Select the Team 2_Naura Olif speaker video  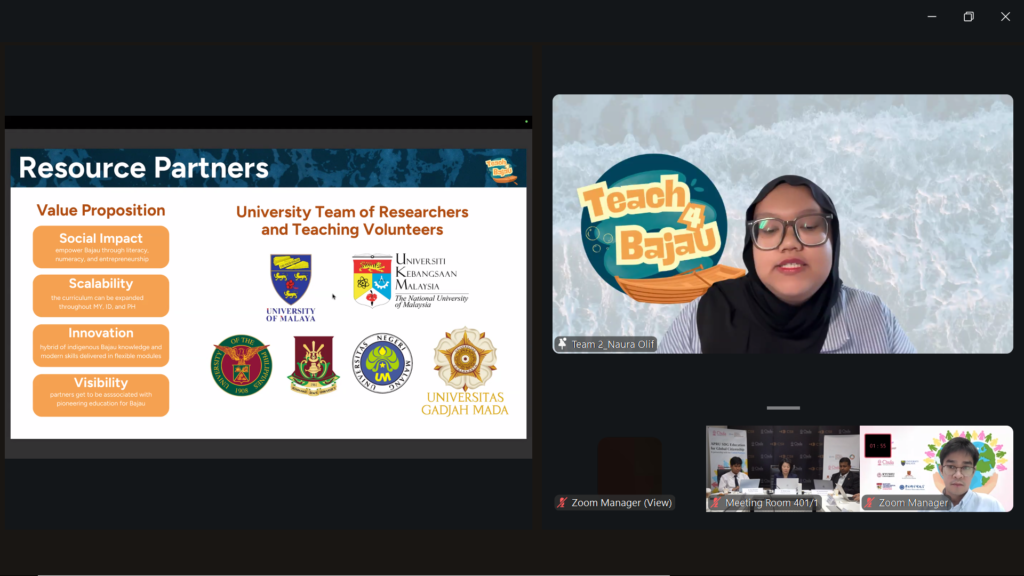(782, 224)
